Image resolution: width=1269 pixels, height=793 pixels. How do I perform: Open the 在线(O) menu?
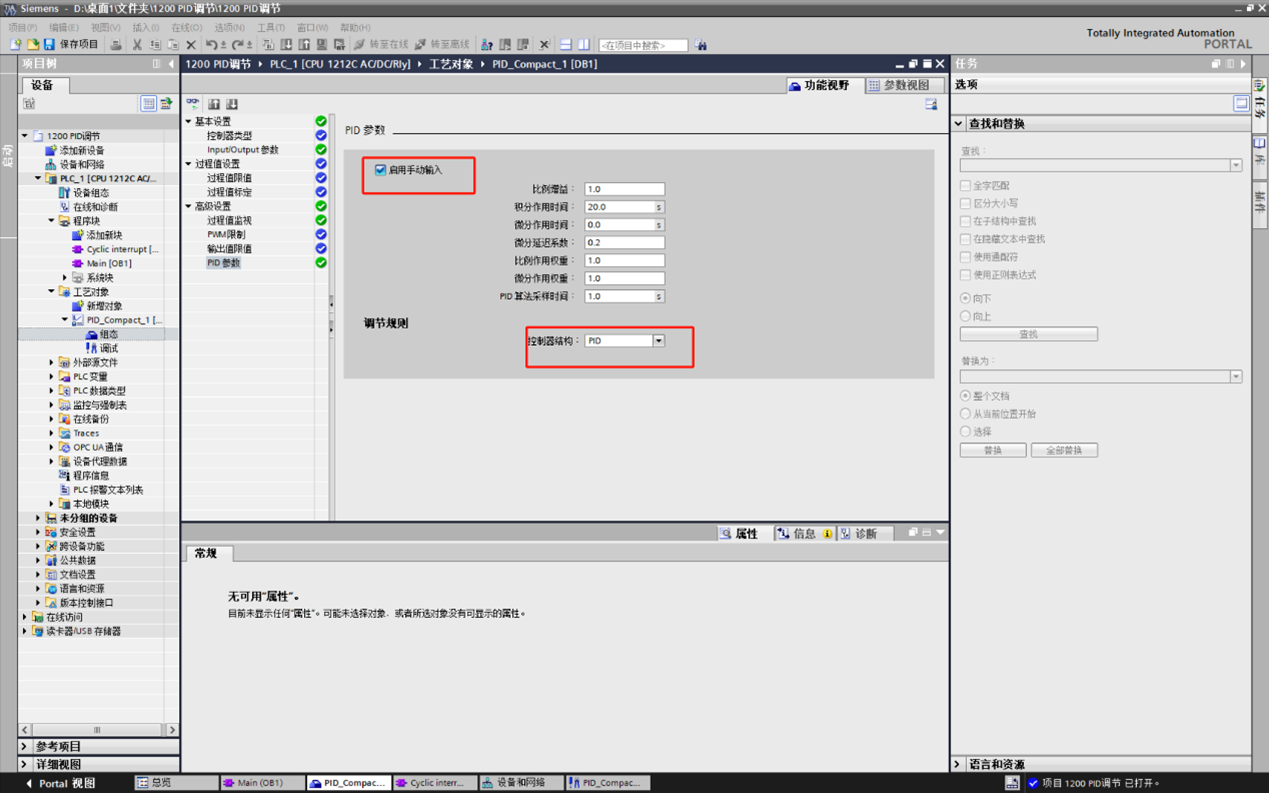coord(187,28)
